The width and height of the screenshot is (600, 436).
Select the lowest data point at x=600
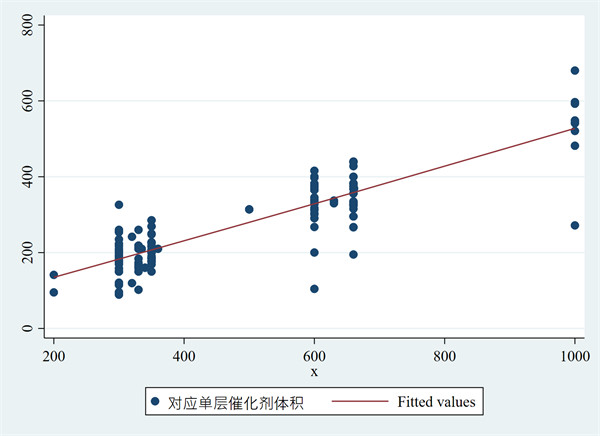point(314,289)
